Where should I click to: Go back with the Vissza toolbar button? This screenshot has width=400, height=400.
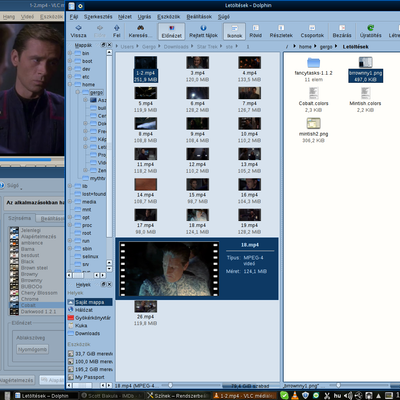pos(78,31)
